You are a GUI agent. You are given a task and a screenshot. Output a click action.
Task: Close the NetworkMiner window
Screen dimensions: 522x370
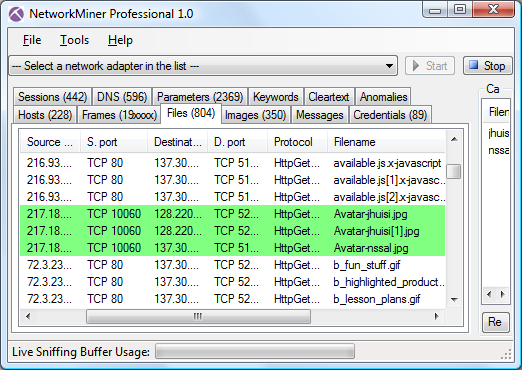coord(493,10)
